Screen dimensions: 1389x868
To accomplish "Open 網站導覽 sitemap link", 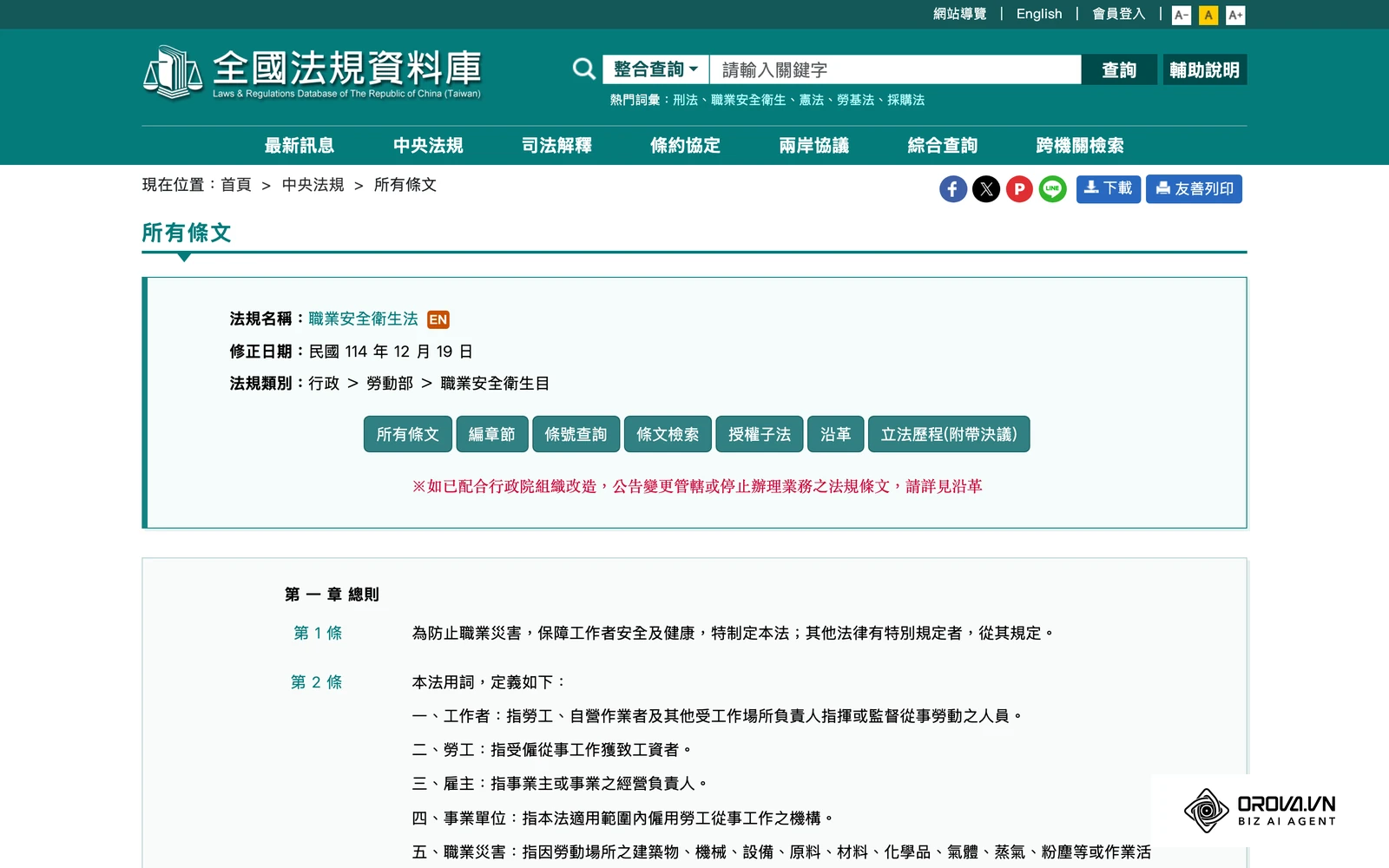I will point(959,14).
